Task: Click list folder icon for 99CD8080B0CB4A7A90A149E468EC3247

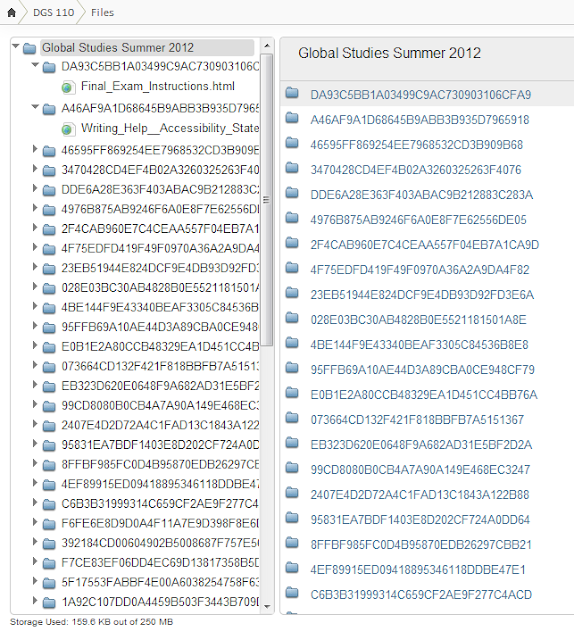Action: tap(292, 468)
